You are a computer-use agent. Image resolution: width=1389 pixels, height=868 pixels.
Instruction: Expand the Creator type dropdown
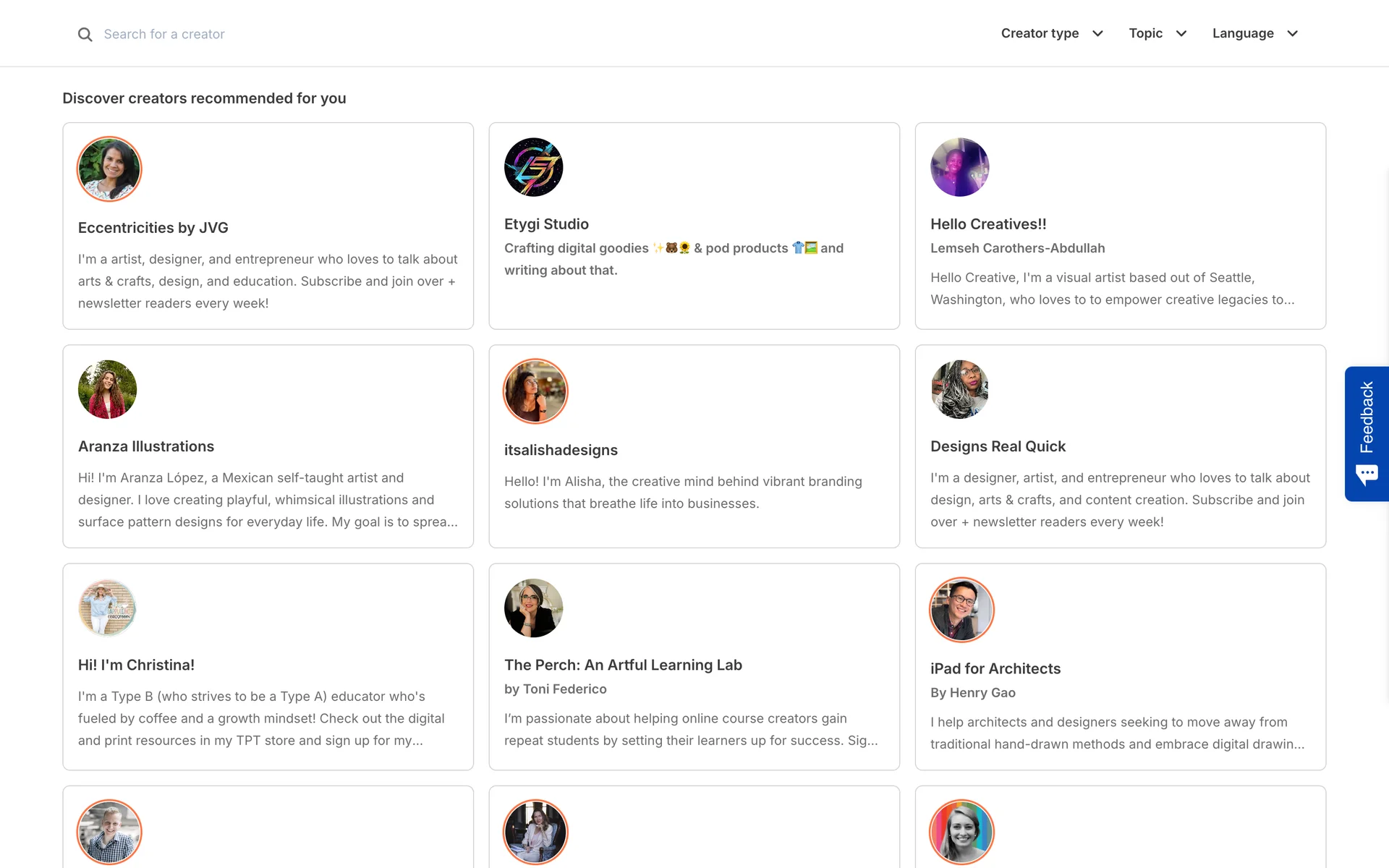[x=1051, y=33]
